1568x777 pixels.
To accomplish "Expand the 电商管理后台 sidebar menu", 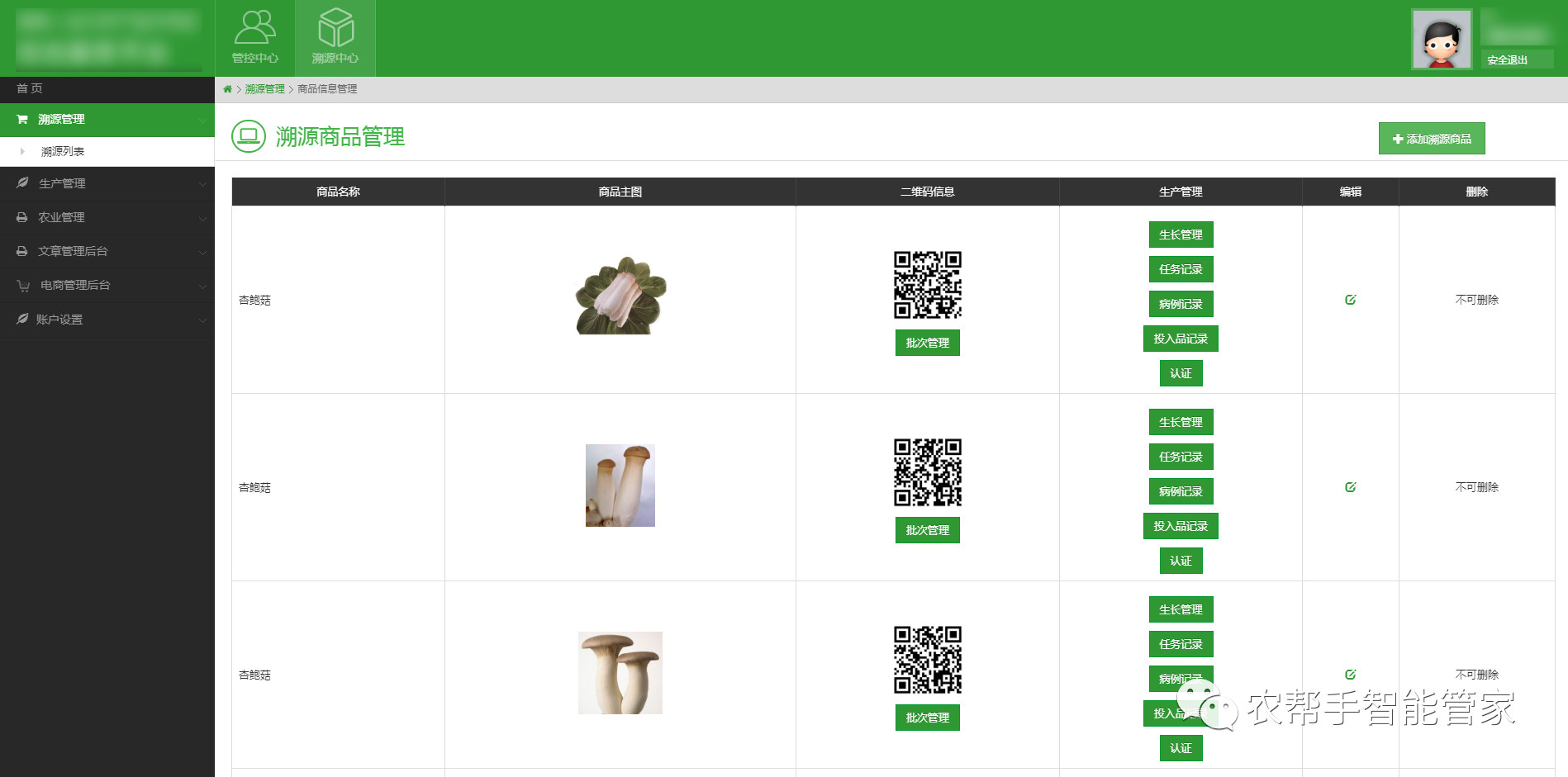I will click(107, 285).
